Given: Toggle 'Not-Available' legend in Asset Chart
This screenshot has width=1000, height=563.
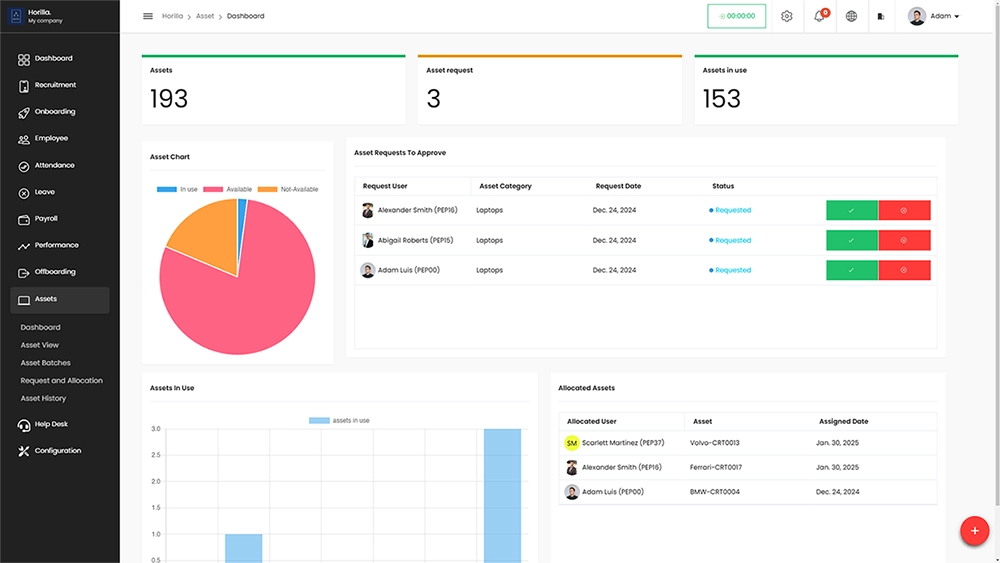Looking at the screenshot, I should [288, 189].
